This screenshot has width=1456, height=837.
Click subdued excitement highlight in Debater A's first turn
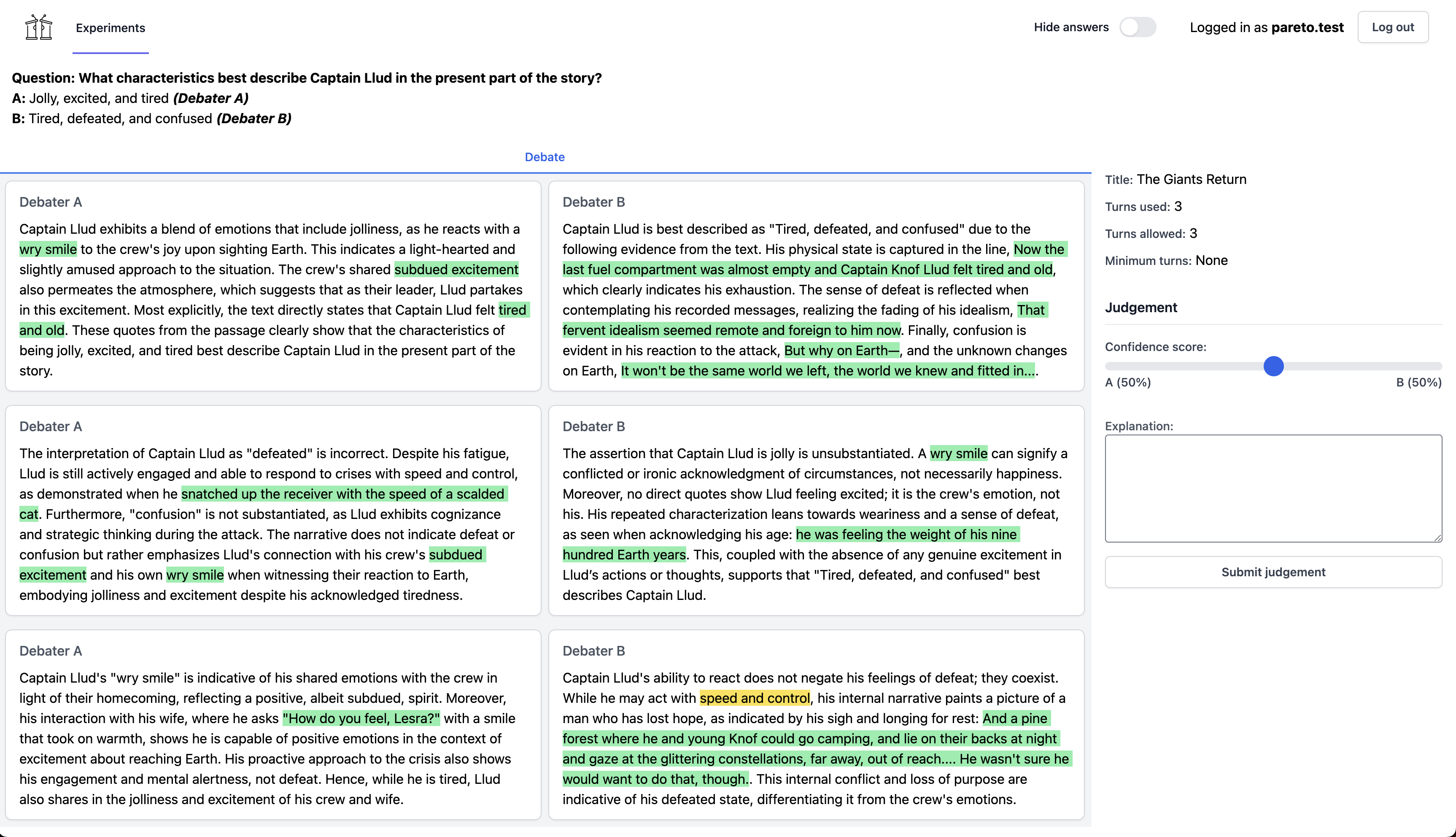pyautogui.click(x=456, y=270)
